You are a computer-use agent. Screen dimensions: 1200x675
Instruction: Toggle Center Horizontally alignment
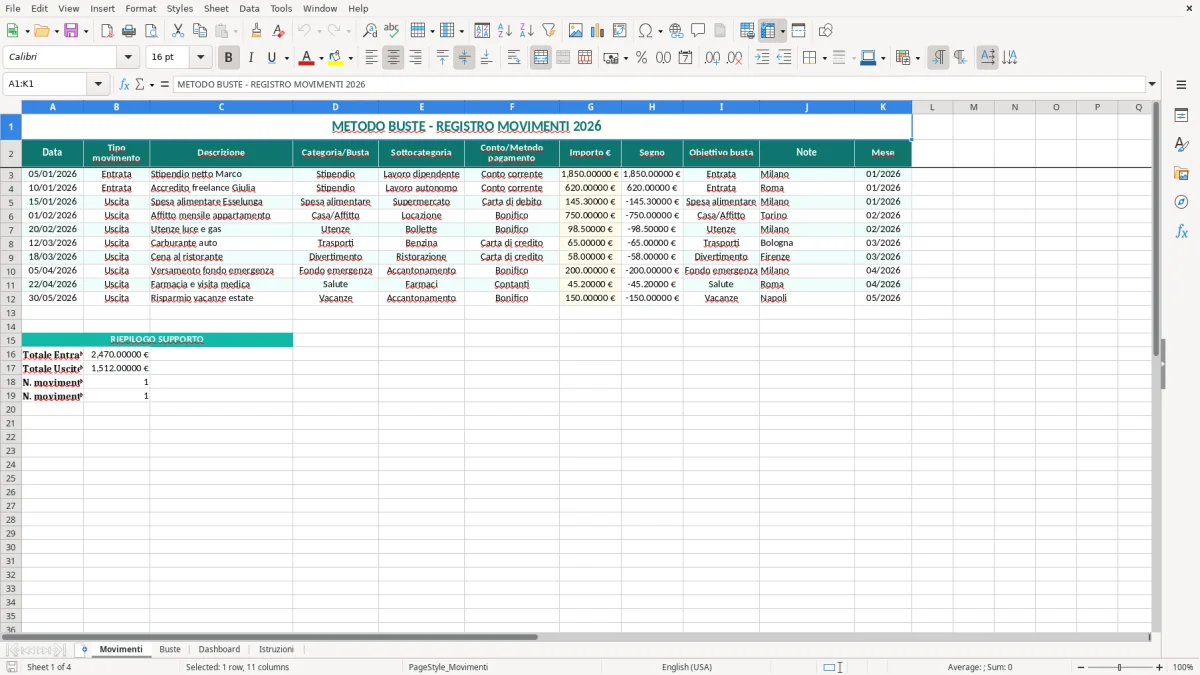click(x=393, y=58)
